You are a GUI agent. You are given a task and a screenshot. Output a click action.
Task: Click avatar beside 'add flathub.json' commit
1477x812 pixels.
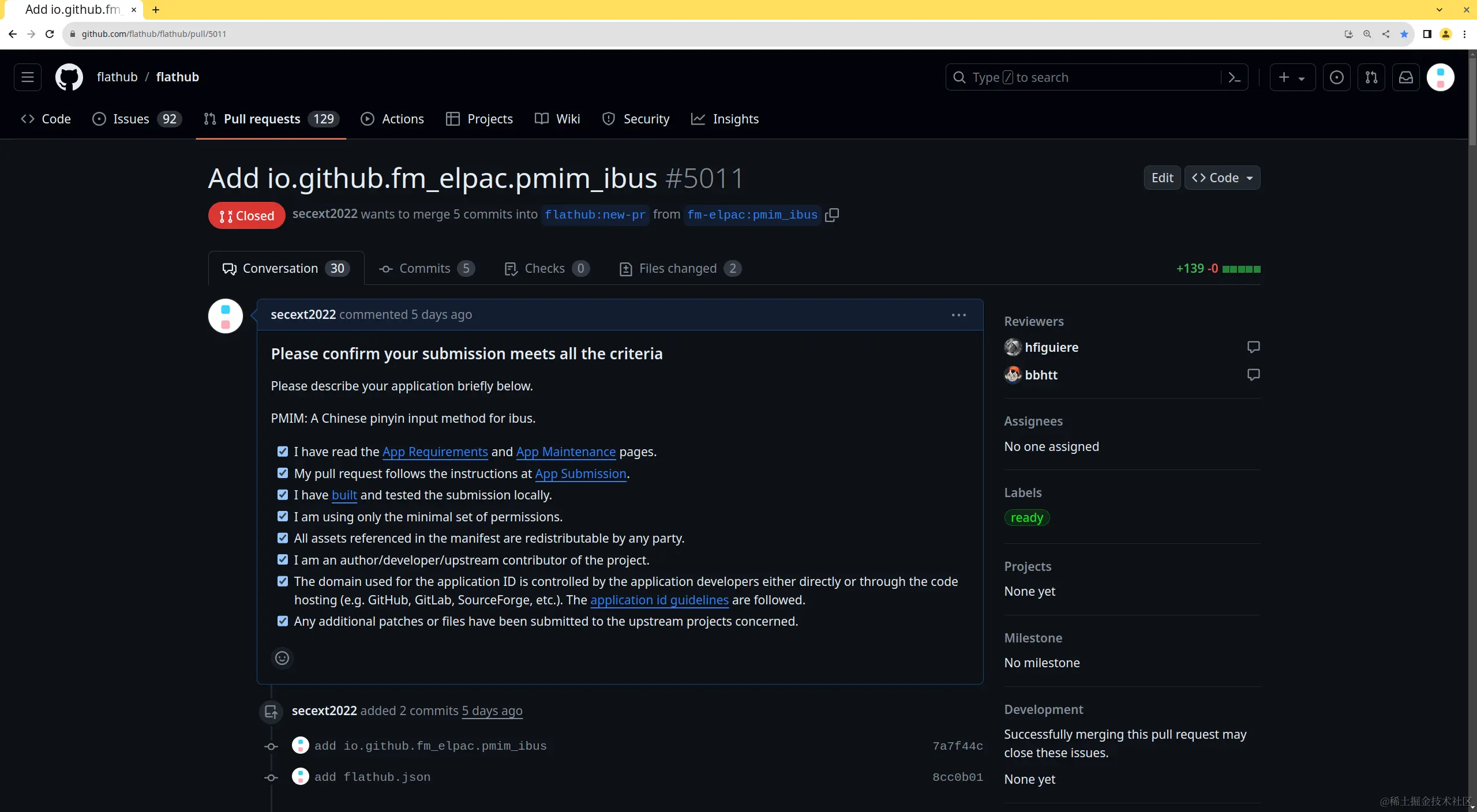click(300, 776)
